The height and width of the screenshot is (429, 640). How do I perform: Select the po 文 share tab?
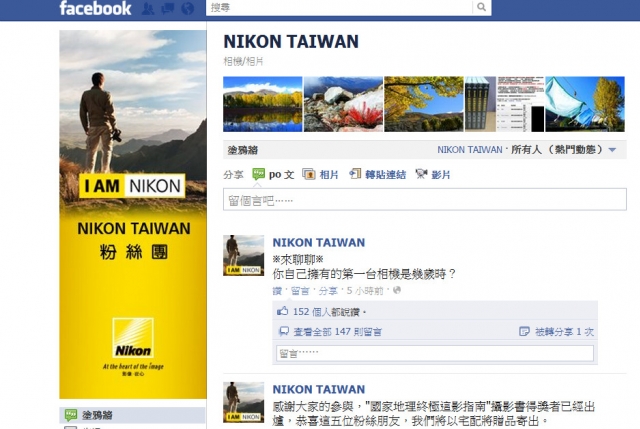[x=273, y=174]
